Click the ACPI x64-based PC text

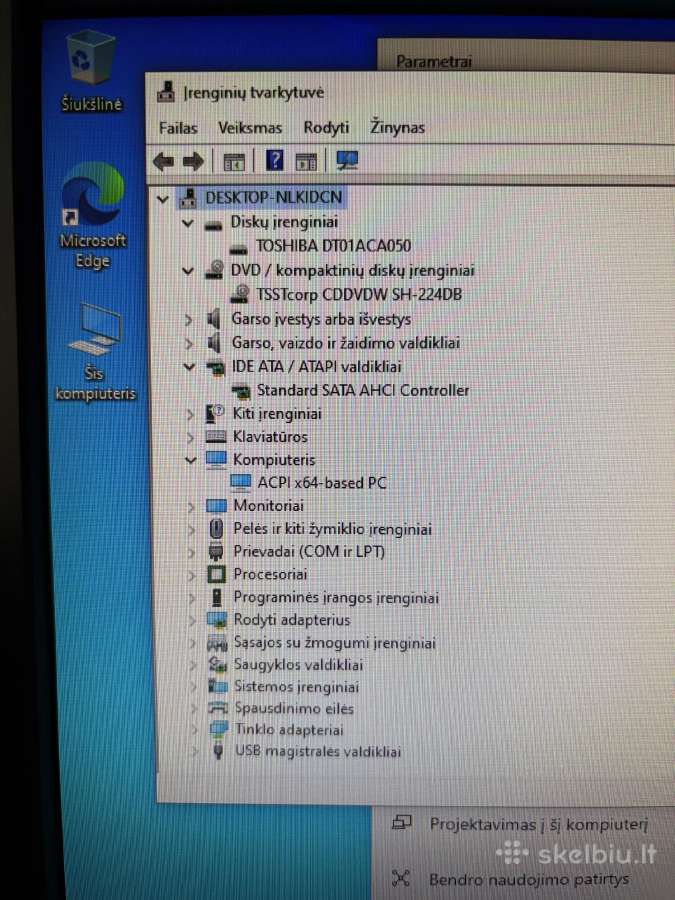click(x=322, y=483)
